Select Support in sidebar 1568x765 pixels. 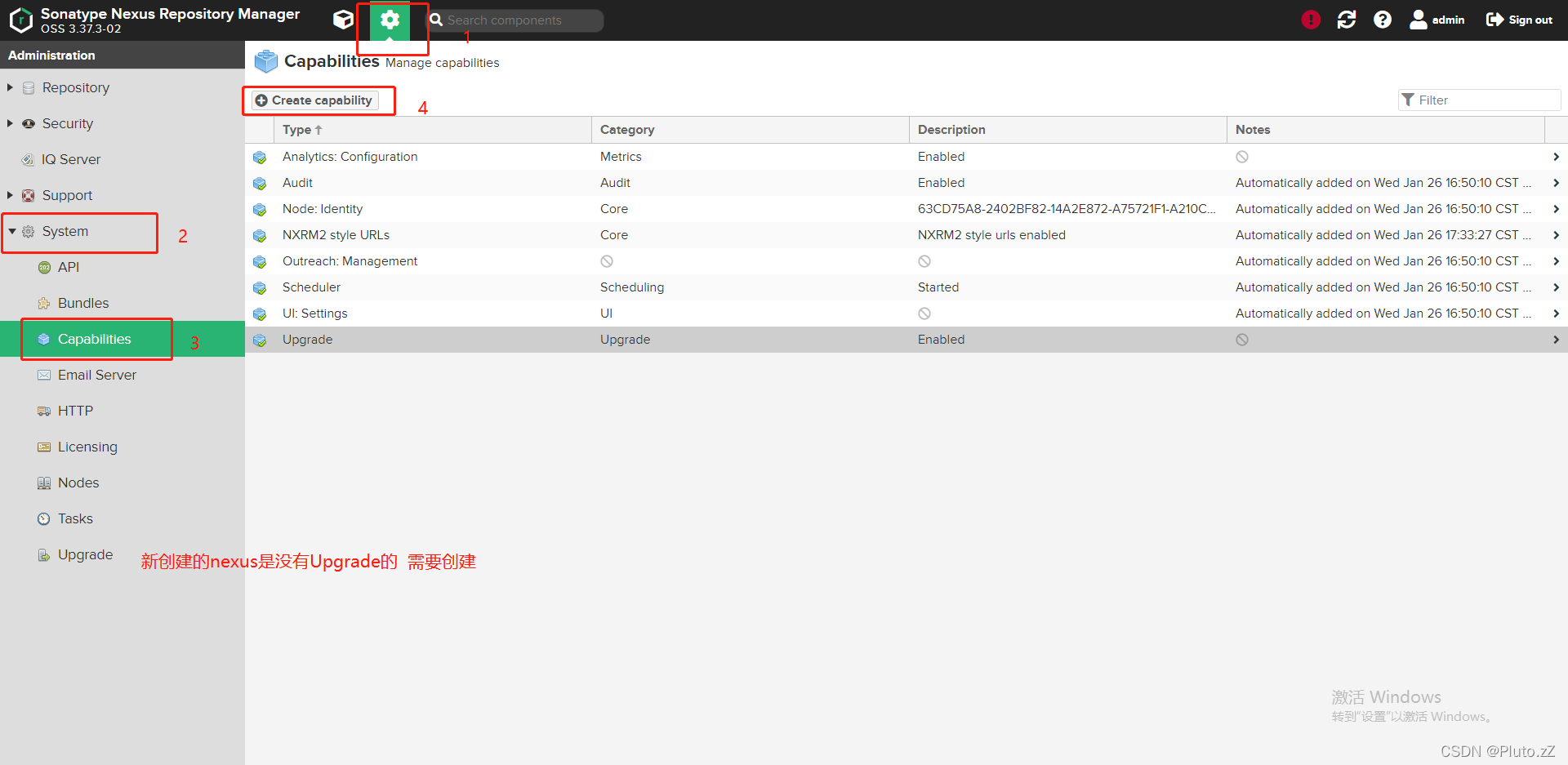click(67, 195)
